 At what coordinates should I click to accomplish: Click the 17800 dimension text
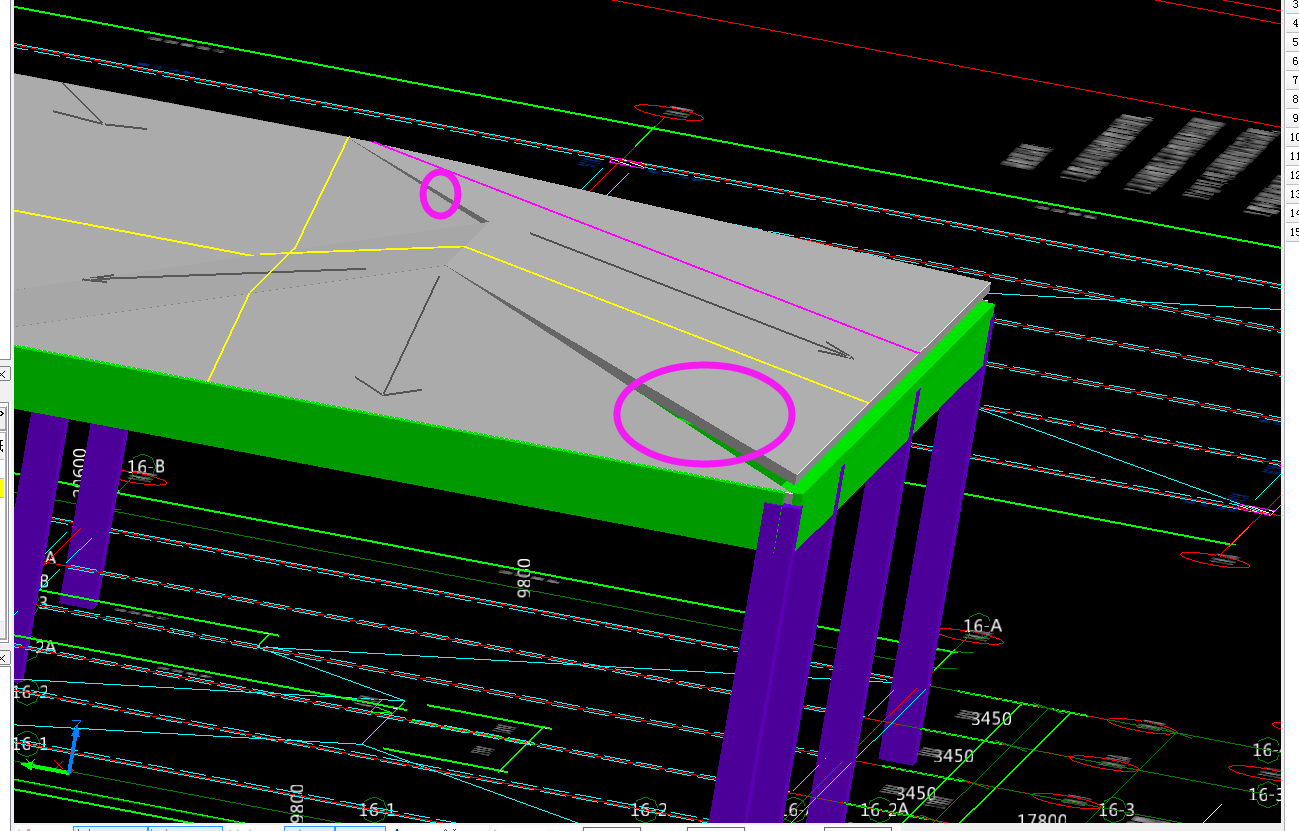pos(1042,821)
